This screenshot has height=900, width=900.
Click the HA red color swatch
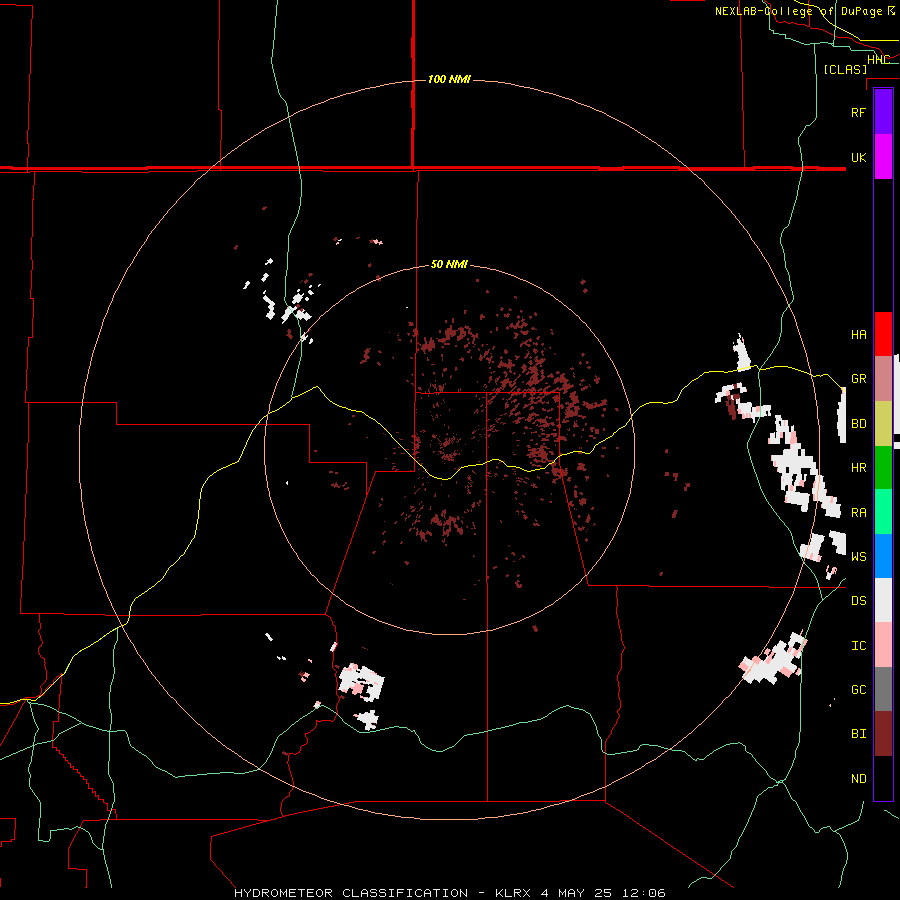(883, 334)
